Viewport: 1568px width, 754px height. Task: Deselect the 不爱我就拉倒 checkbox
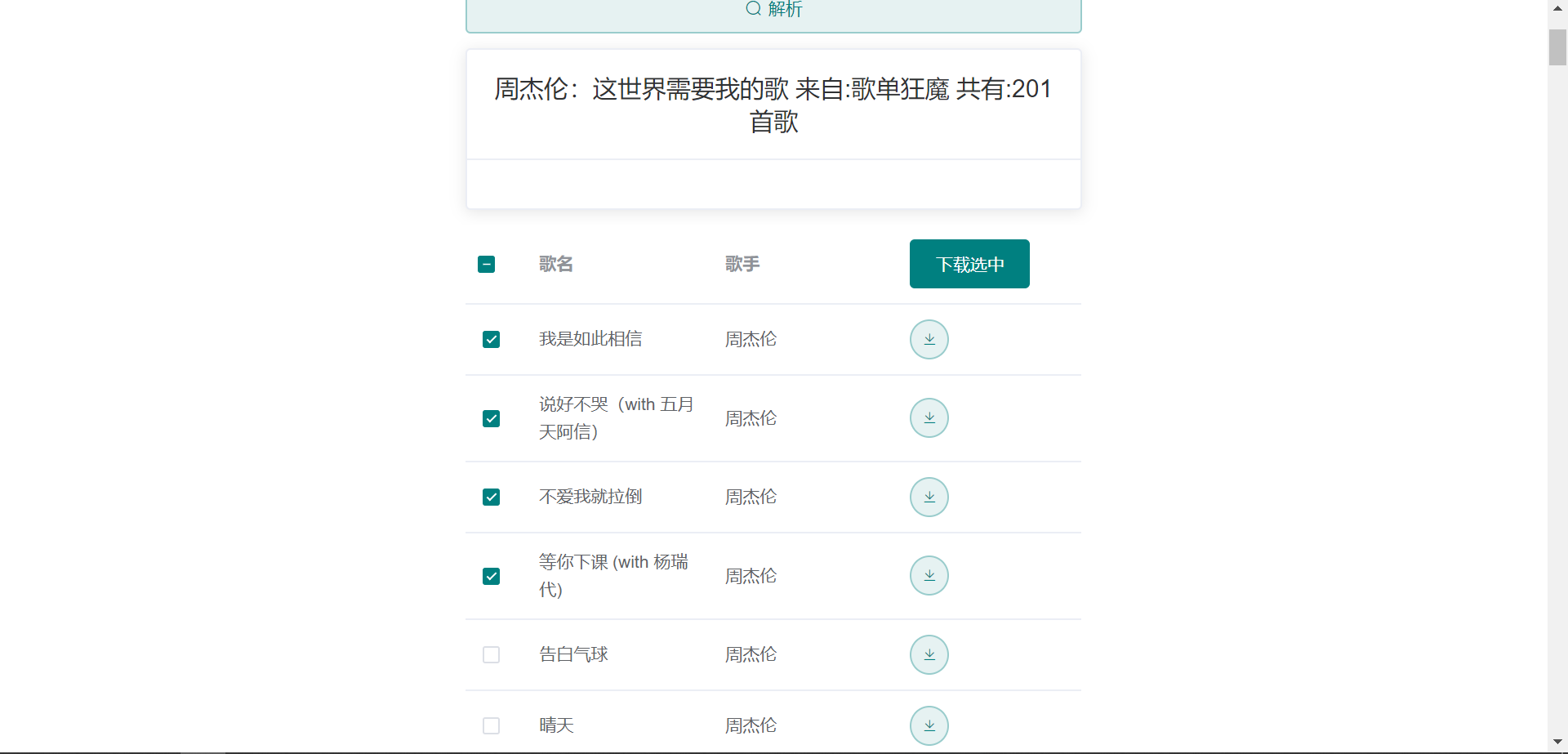tap(491, 497)
